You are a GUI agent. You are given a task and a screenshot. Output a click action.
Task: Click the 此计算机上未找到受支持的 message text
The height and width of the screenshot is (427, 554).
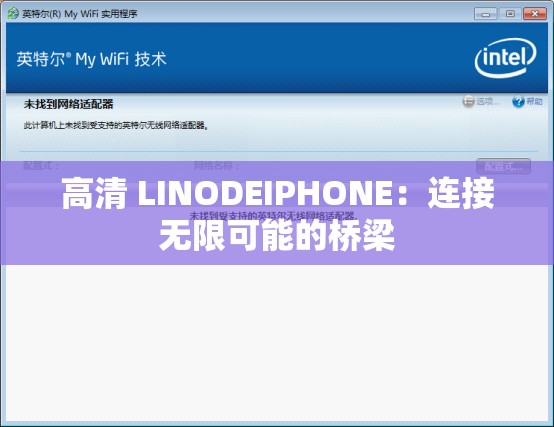[x=115, y=125]
